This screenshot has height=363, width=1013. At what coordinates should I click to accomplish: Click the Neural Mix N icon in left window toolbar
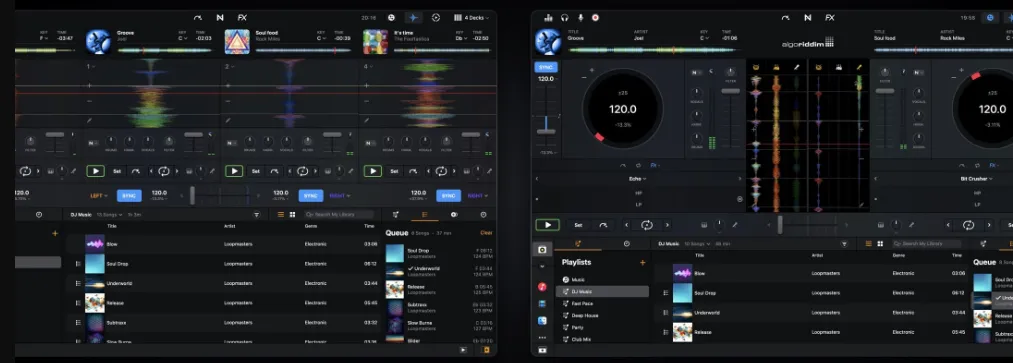(220, 18)
